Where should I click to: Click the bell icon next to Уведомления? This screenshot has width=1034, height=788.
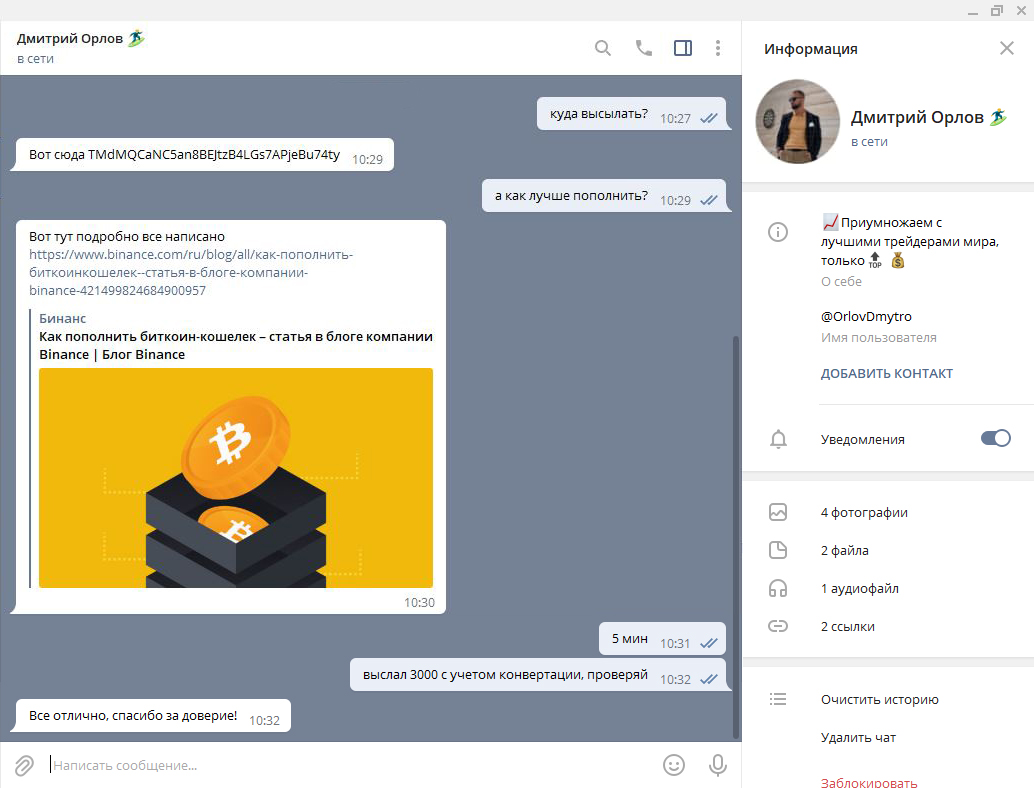tap(778, 439)
